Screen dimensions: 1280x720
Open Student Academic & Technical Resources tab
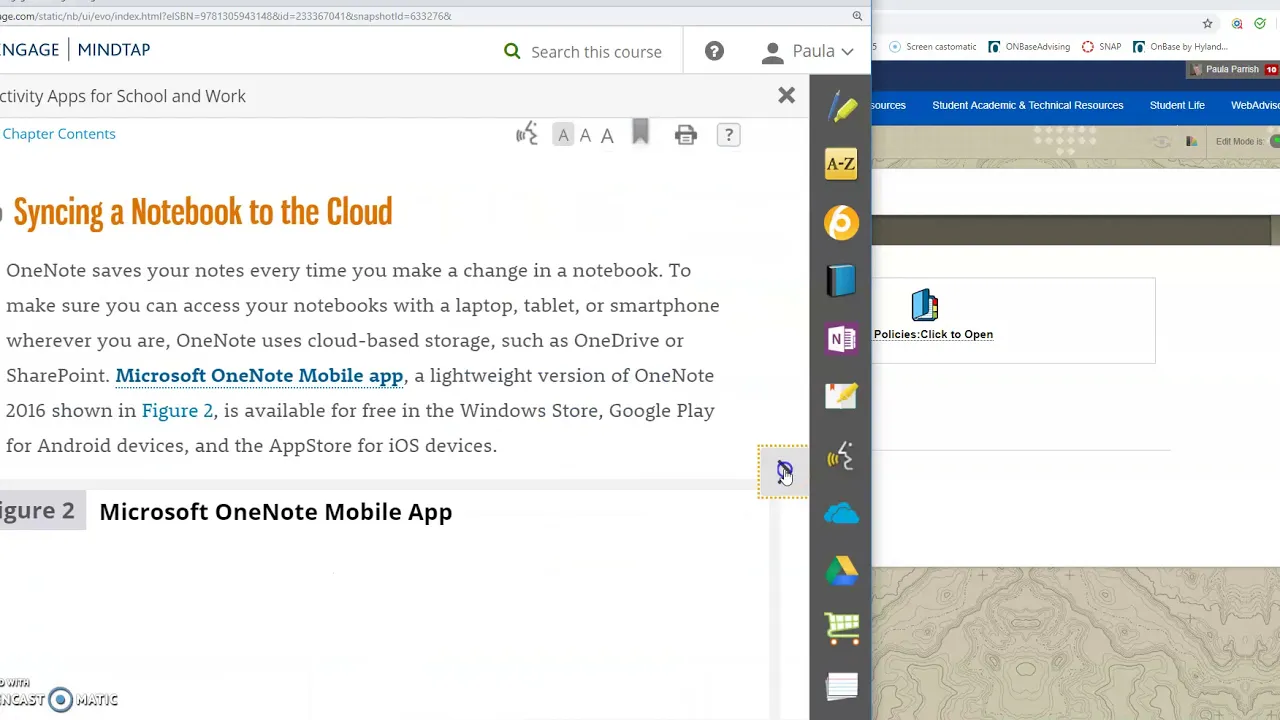click(x=1027, y=105)
